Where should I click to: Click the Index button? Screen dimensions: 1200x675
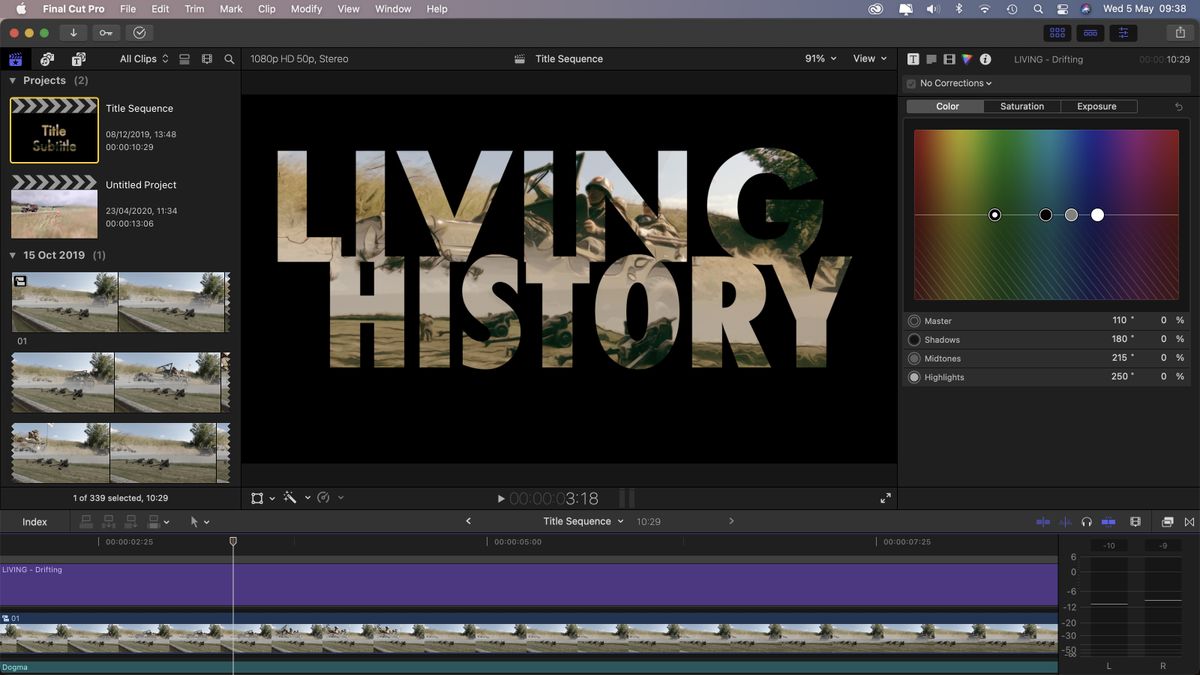click(x=34, y=521)
